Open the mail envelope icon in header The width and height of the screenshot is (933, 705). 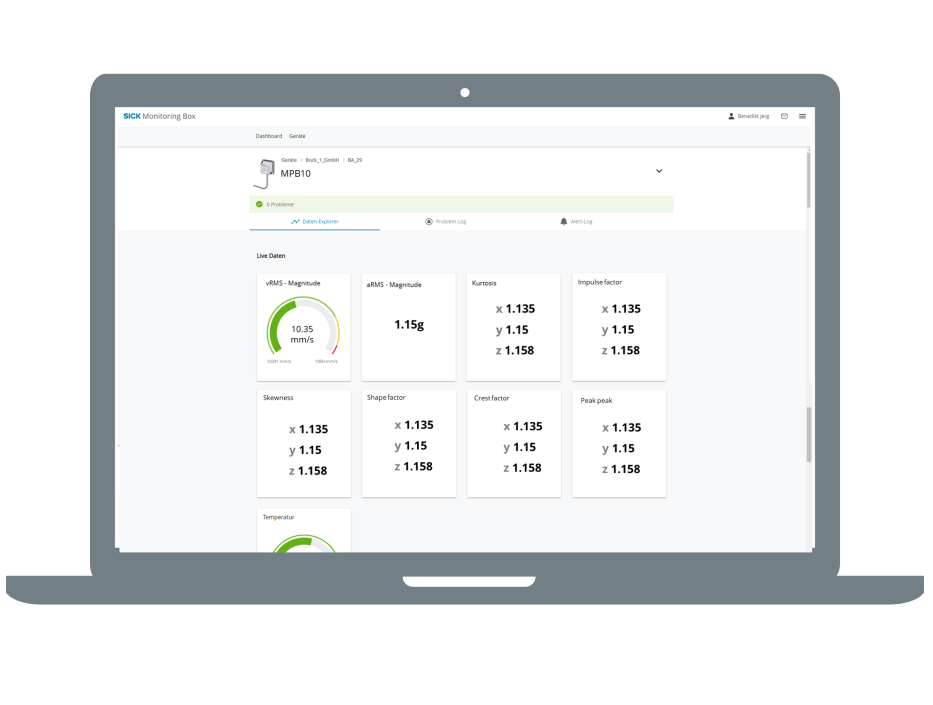[784, 116]
